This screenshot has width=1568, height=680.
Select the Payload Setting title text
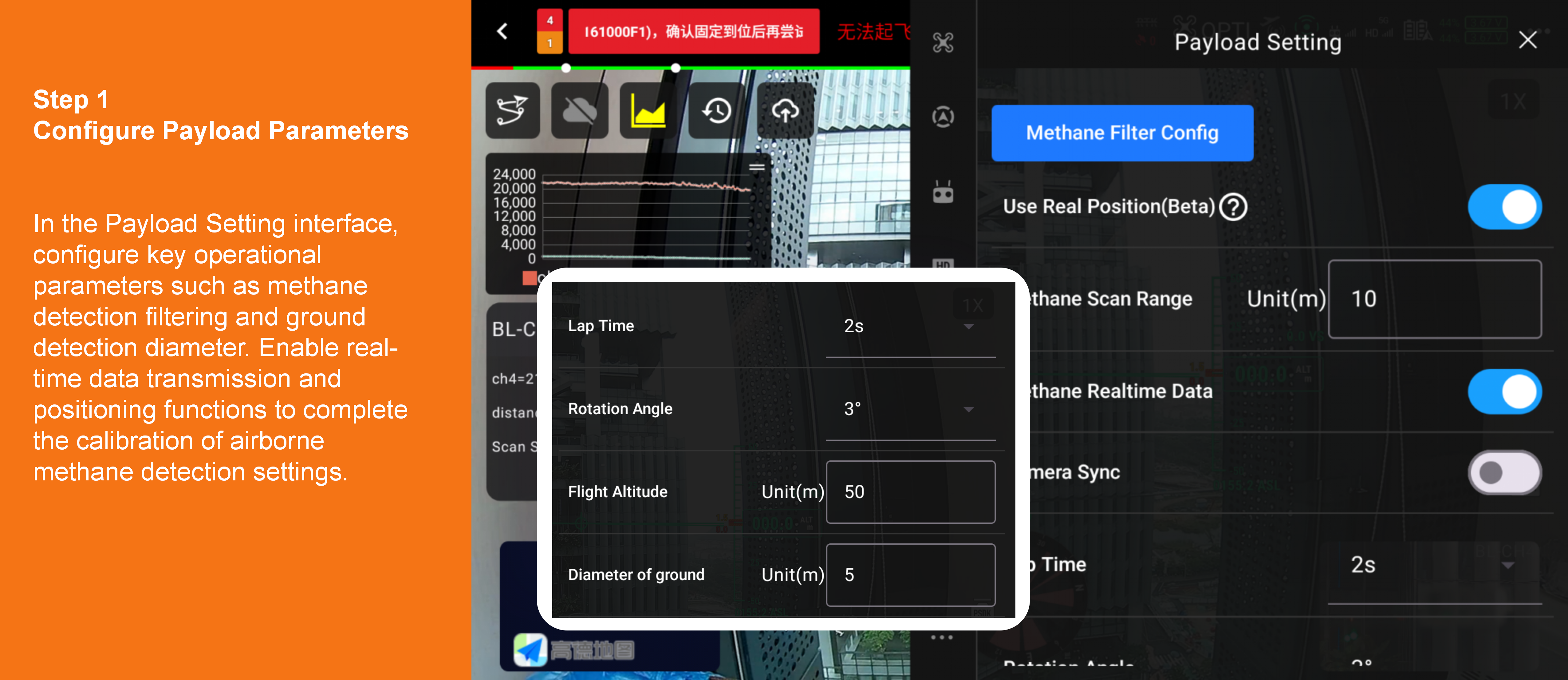click(1258, 42)
